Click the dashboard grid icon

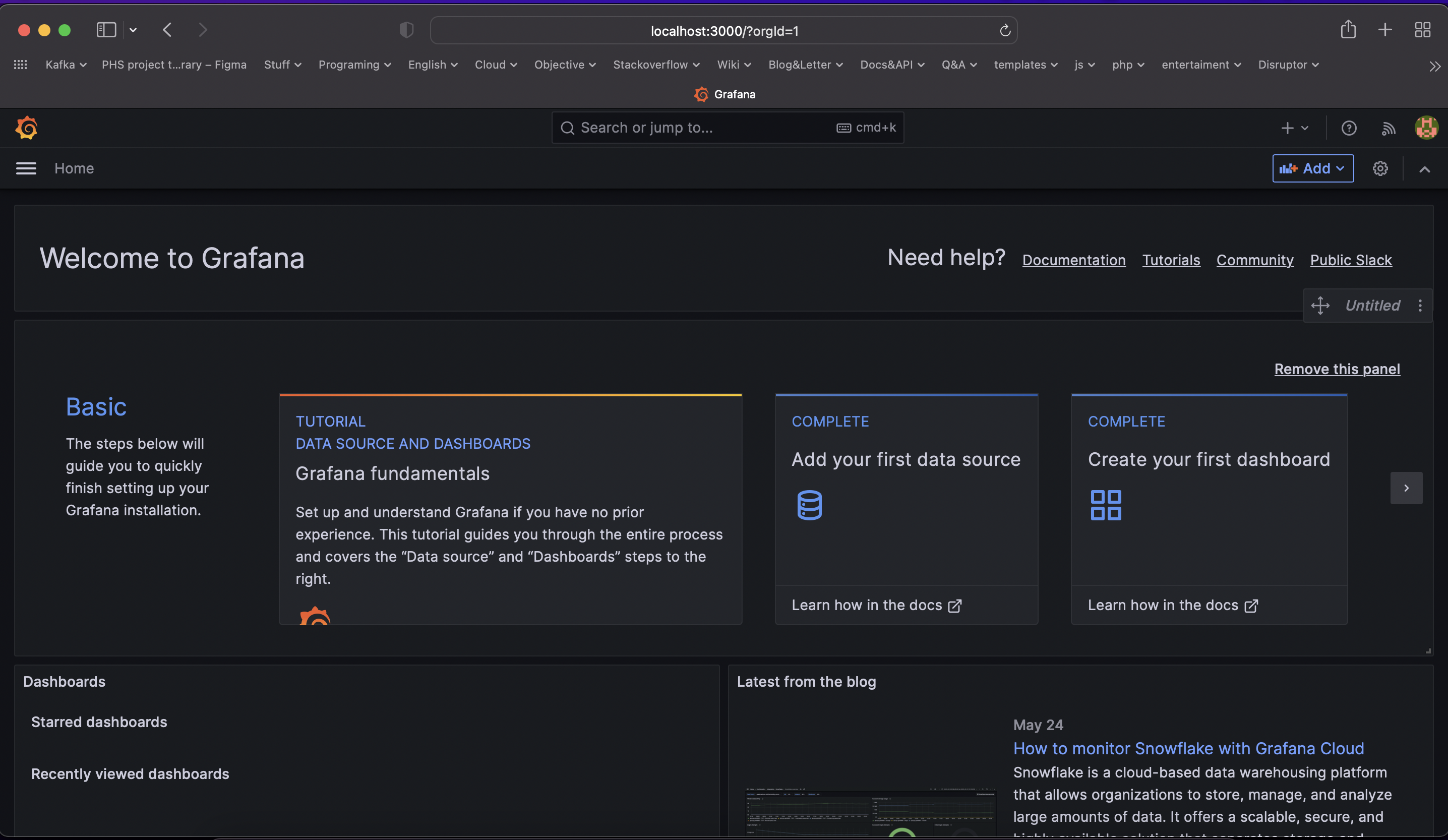[1106, 505]
